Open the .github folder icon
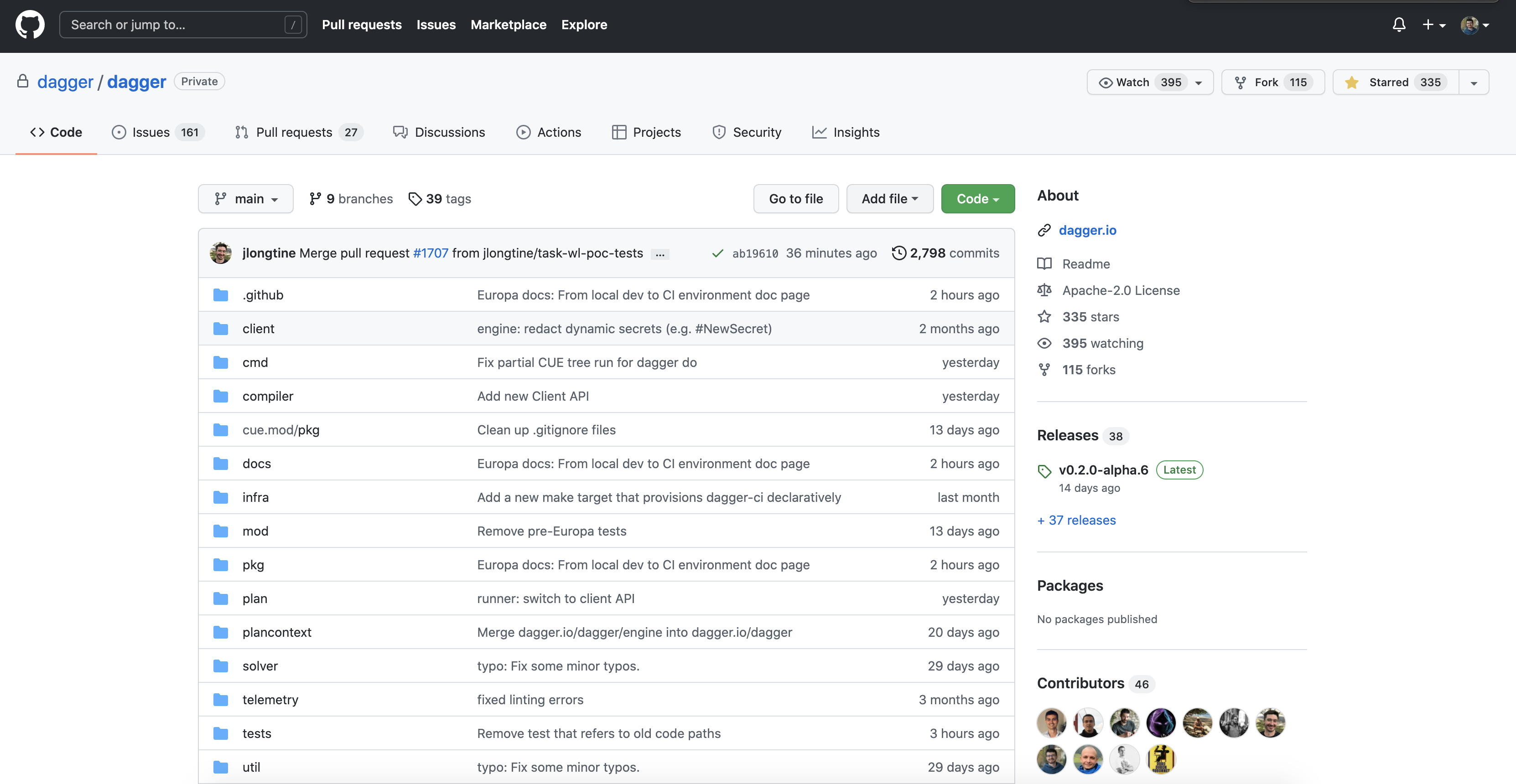 pyautogui.click(x=221, y=294)
